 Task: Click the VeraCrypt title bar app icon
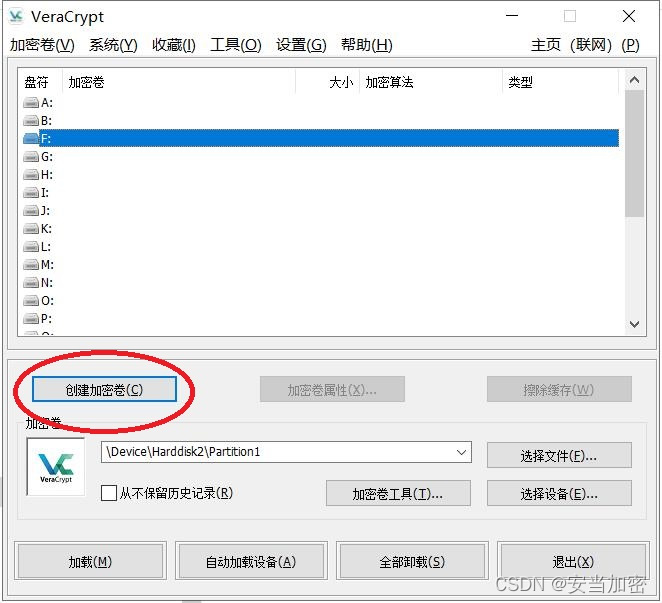[x=16, y=16]
